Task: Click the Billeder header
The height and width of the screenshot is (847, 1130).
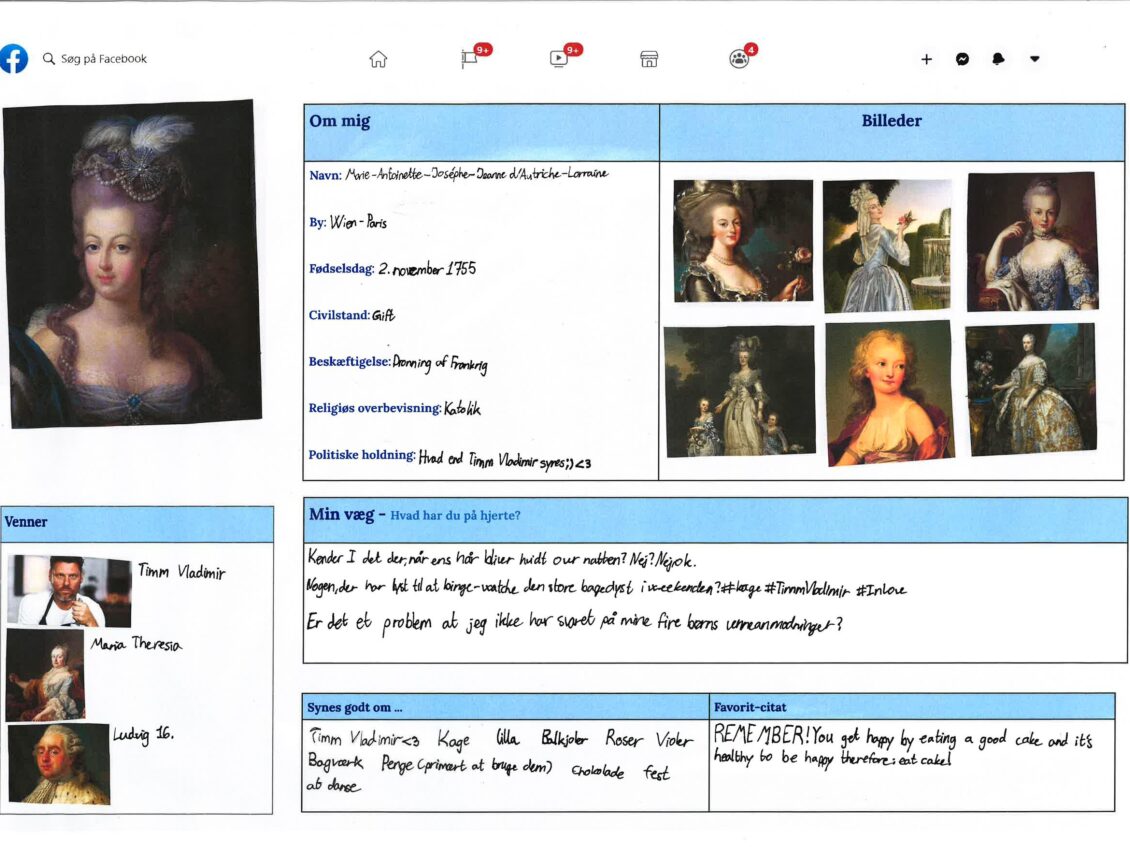Action: (x=891, y=120)
